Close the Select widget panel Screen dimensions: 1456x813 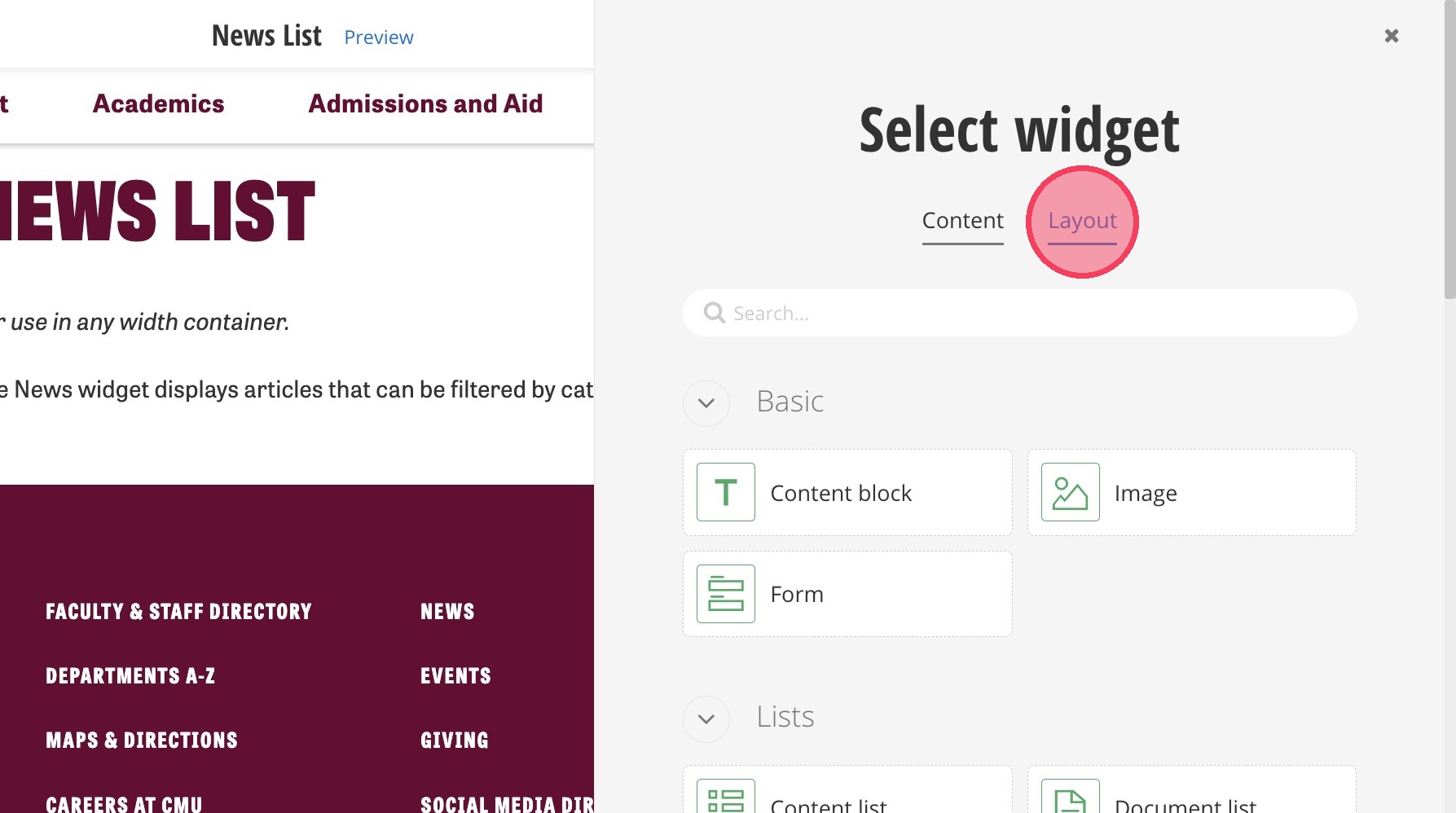1391,36
